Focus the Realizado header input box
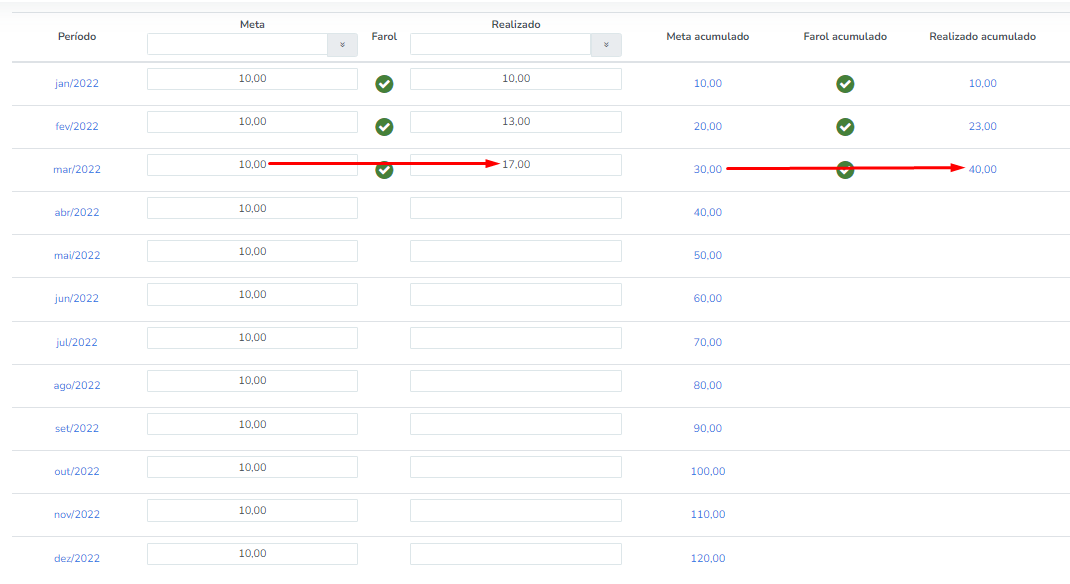This screenshot has height=584, width=1070. [500, 45]
